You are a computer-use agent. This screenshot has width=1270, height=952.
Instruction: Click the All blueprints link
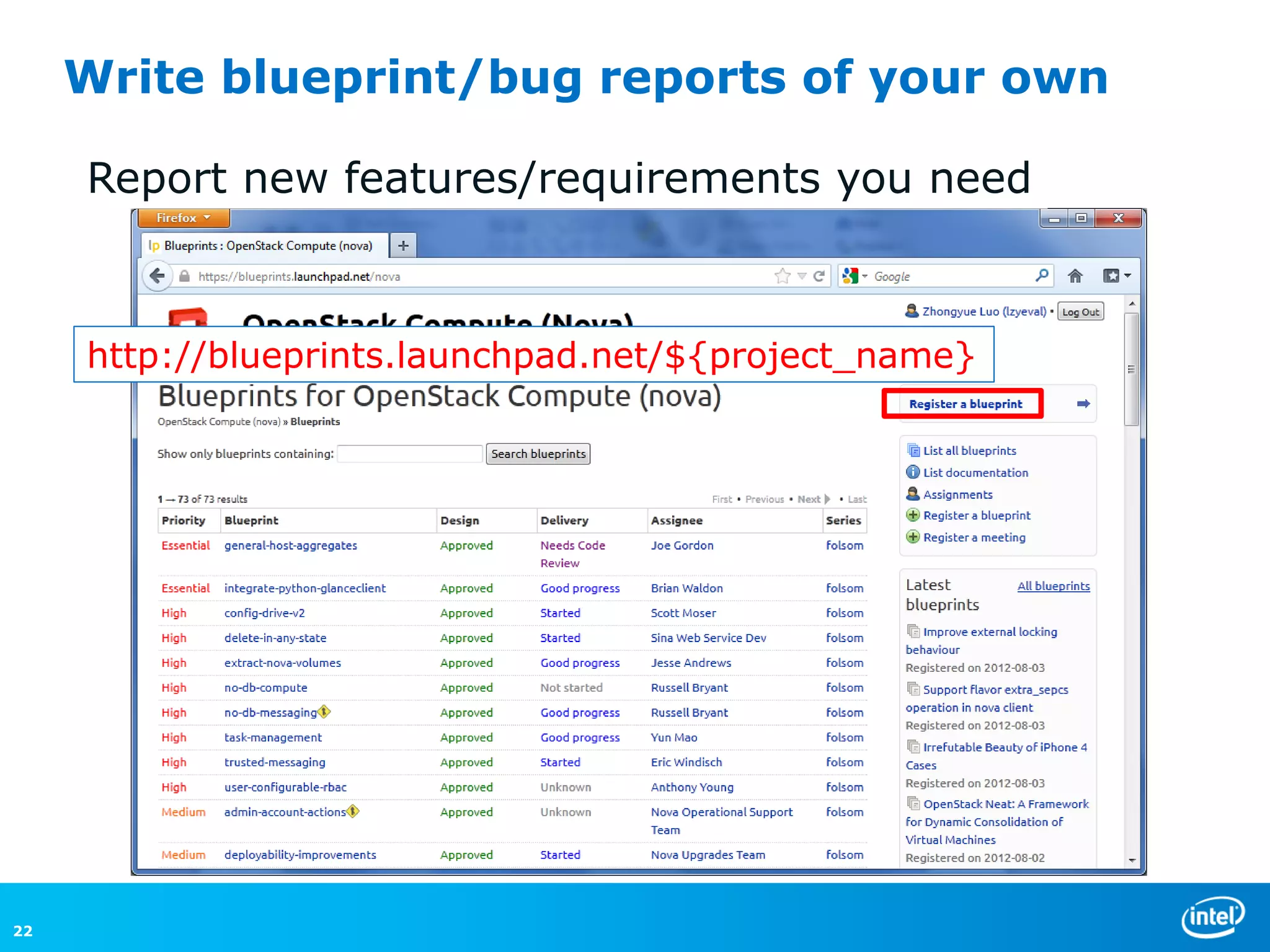[x=1054, y=586]
